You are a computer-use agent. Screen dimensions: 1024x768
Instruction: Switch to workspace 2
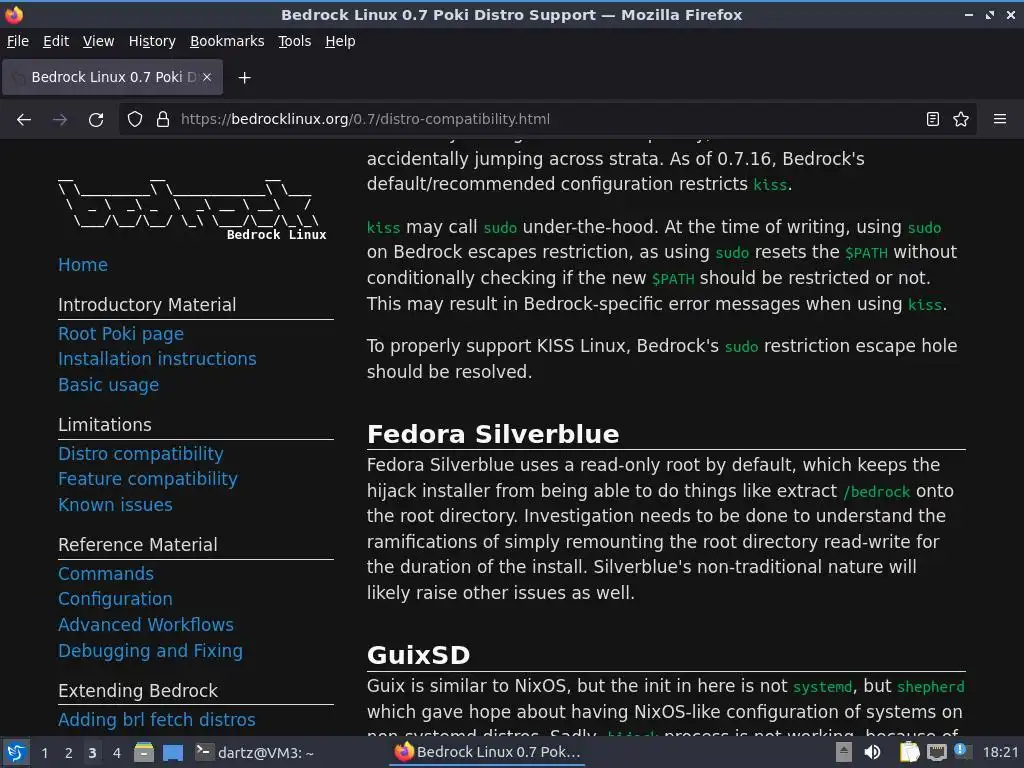[x=69, y=753]
